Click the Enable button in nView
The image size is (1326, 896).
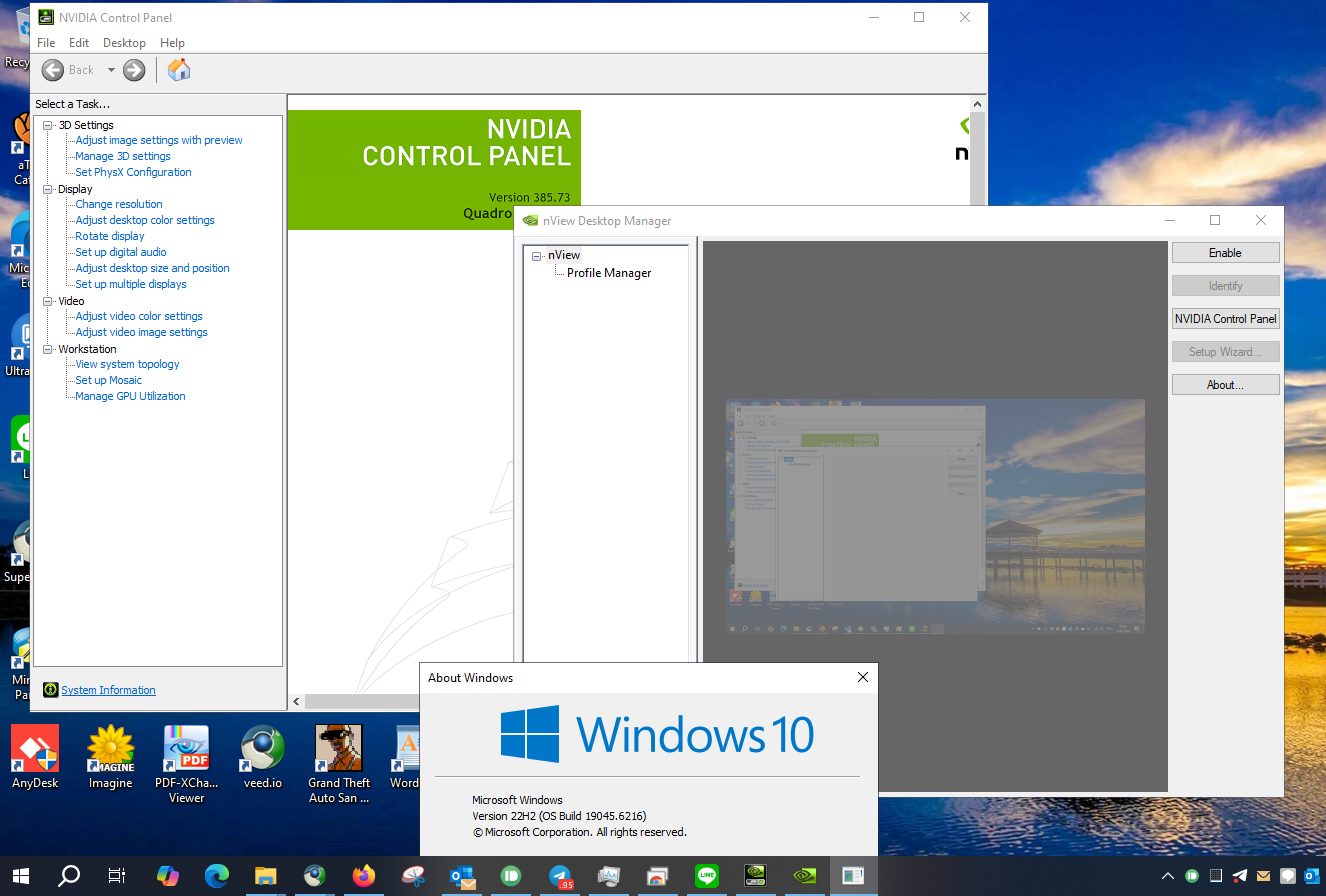(x=1225, y=253)
